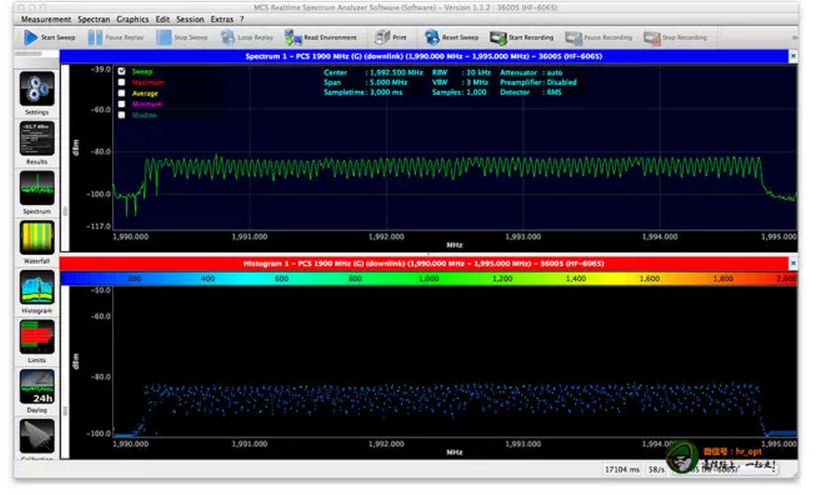
Task: Enable the Maximum trace checkbox
Action: pyautogui.click(x=122, y=82)
